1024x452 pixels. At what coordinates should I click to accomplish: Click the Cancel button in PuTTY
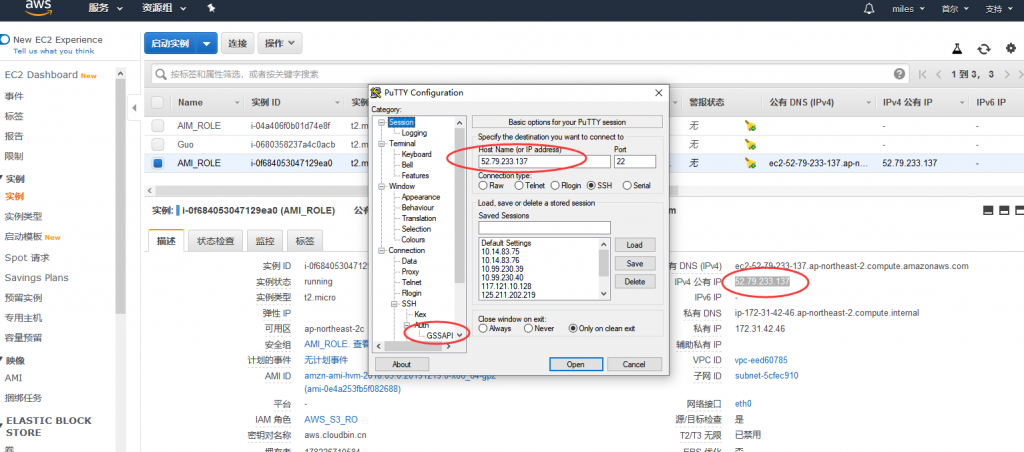[x=633, y=364]
